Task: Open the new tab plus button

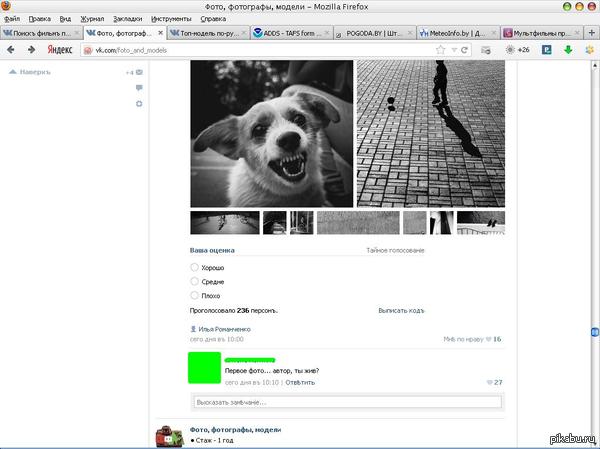Action: click(x=592, y=33)
